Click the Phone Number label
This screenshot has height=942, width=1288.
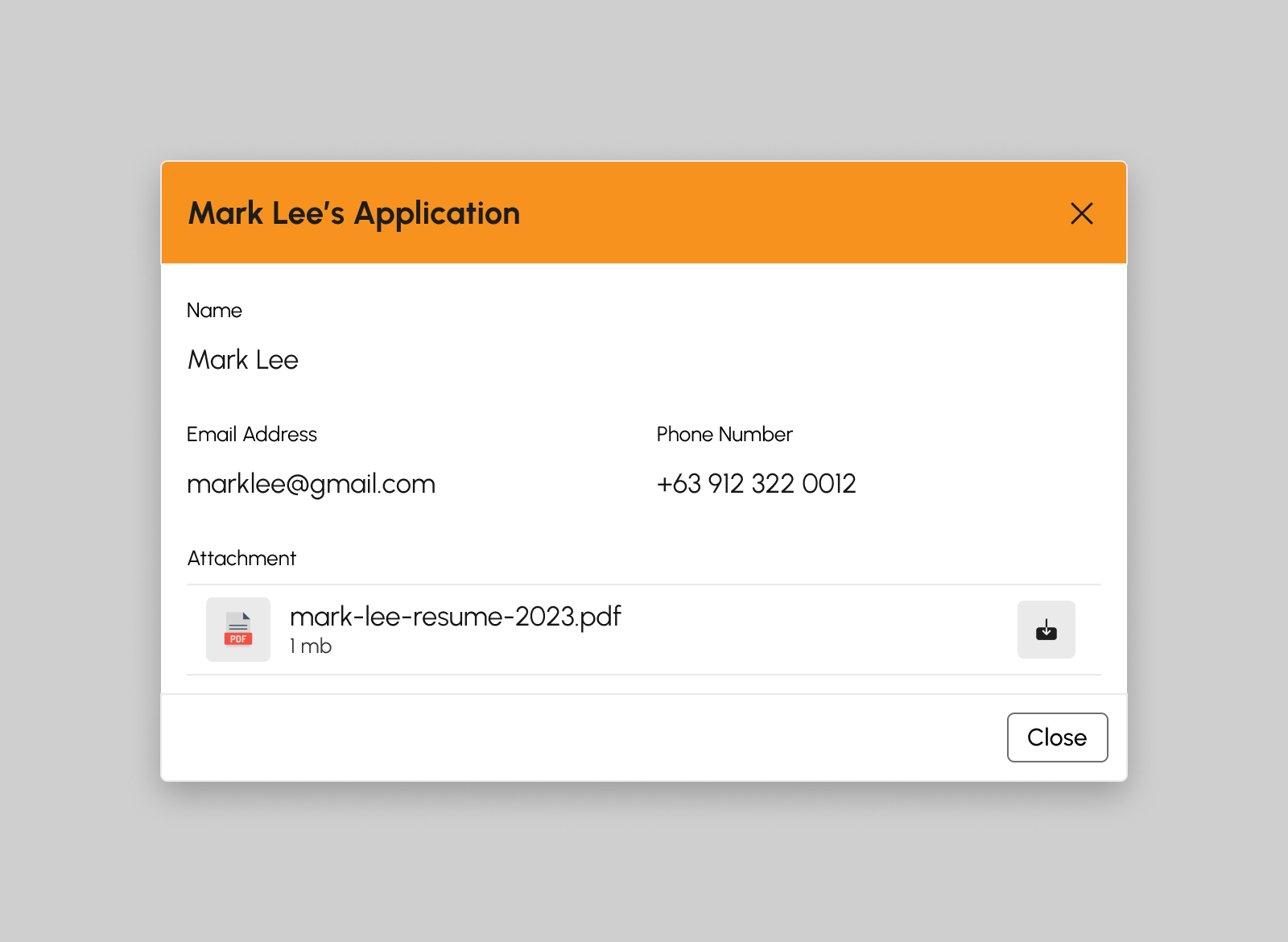tap(724, 434)
